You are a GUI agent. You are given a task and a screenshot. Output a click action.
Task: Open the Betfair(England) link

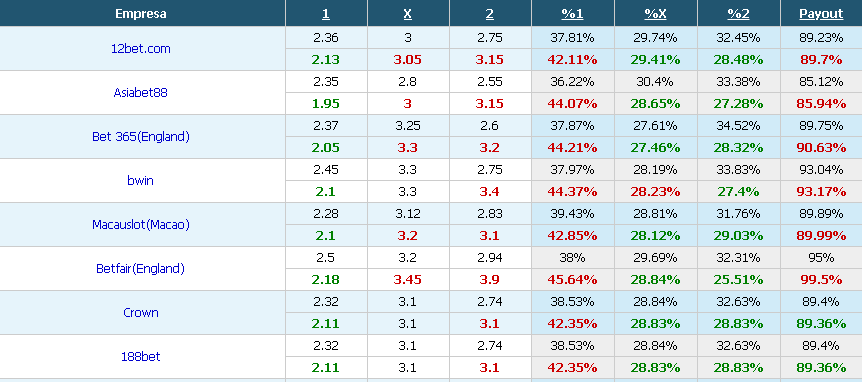pos(141,269)
